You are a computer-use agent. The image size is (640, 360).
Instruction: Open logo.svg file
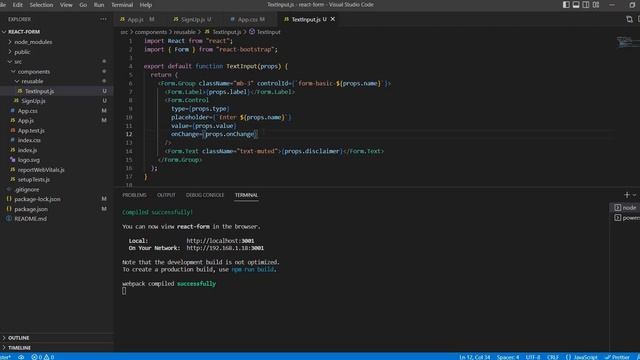pos(57,160)
